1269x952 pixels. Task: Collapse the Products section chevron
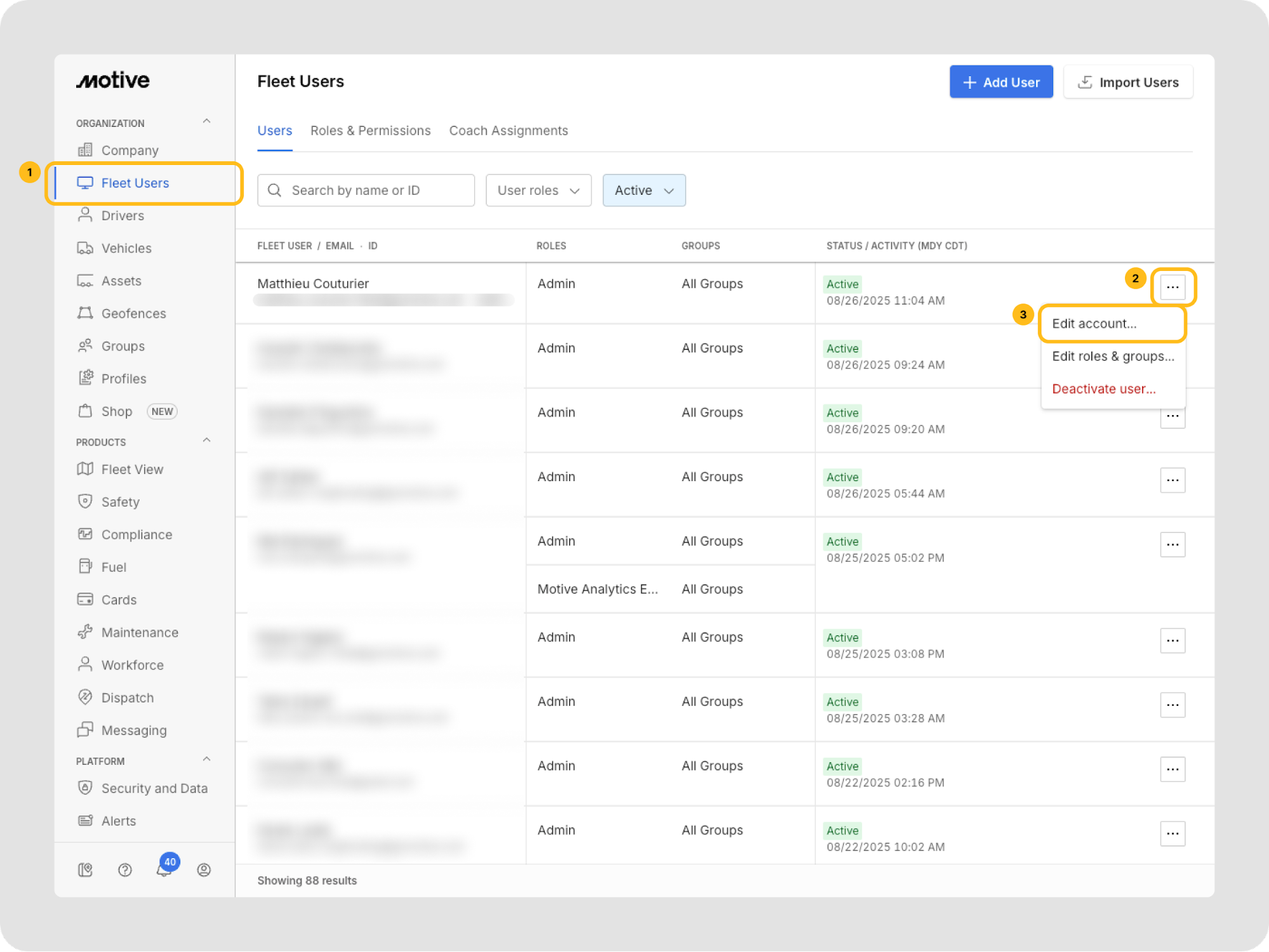click(206, 440)
